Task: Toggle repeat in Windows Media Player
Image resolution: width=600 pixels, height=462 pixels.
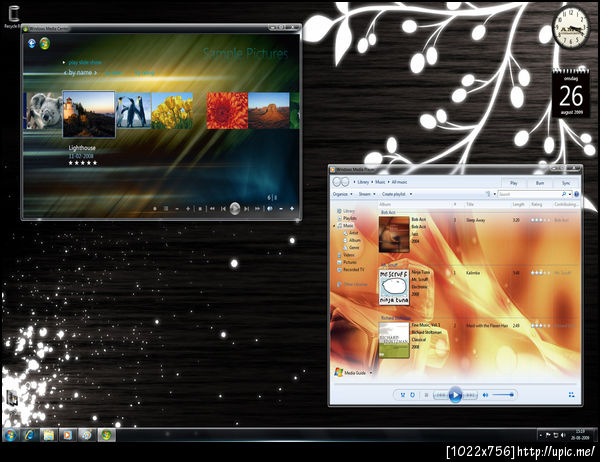Action: click(x=412, y=395)
